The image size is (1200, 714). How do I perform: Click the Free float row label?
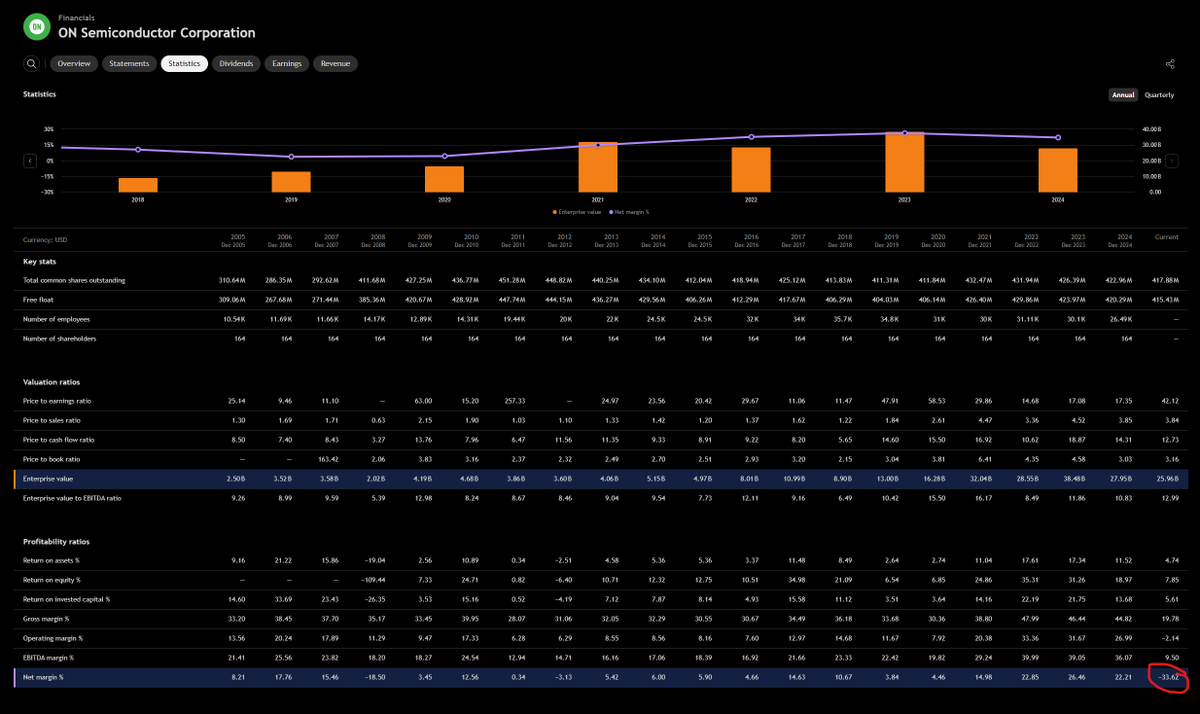click(x=38, y=299)
